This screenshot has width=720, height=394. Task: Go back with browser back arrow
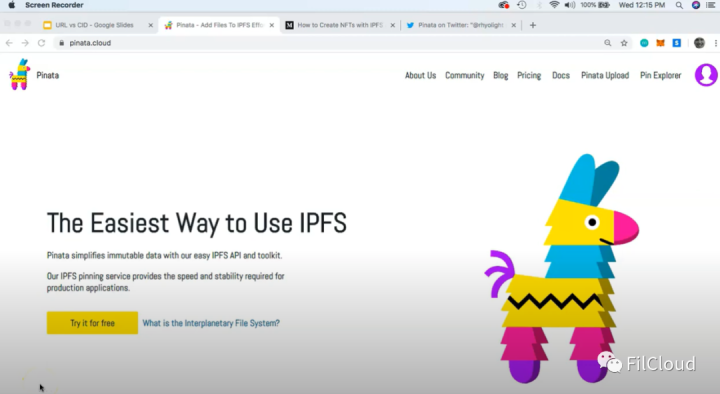click(x=9, y=43)
